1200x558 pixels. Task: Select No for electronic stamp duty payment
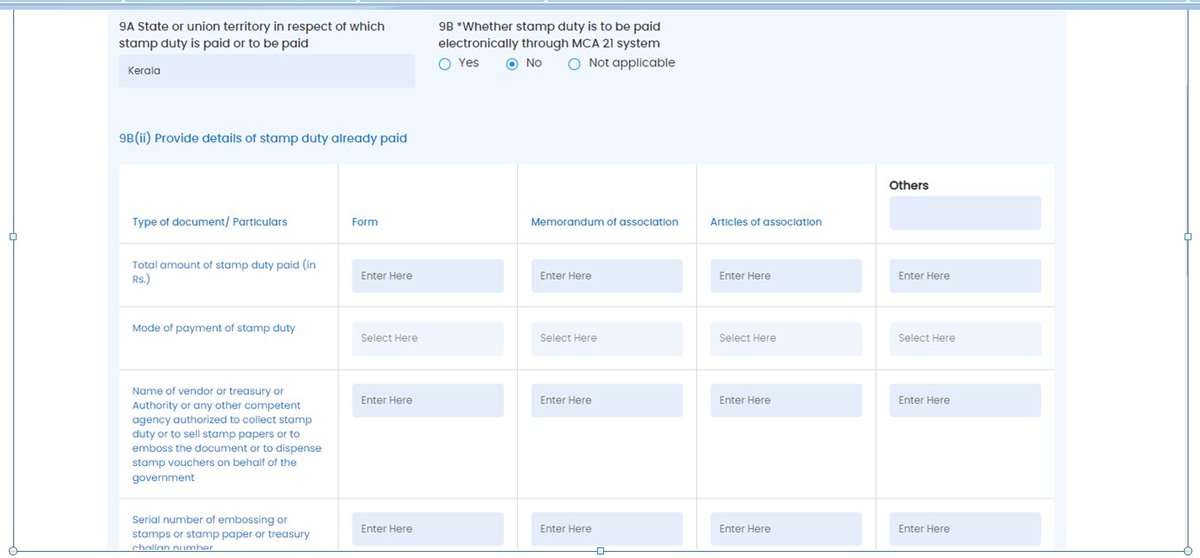512,64
